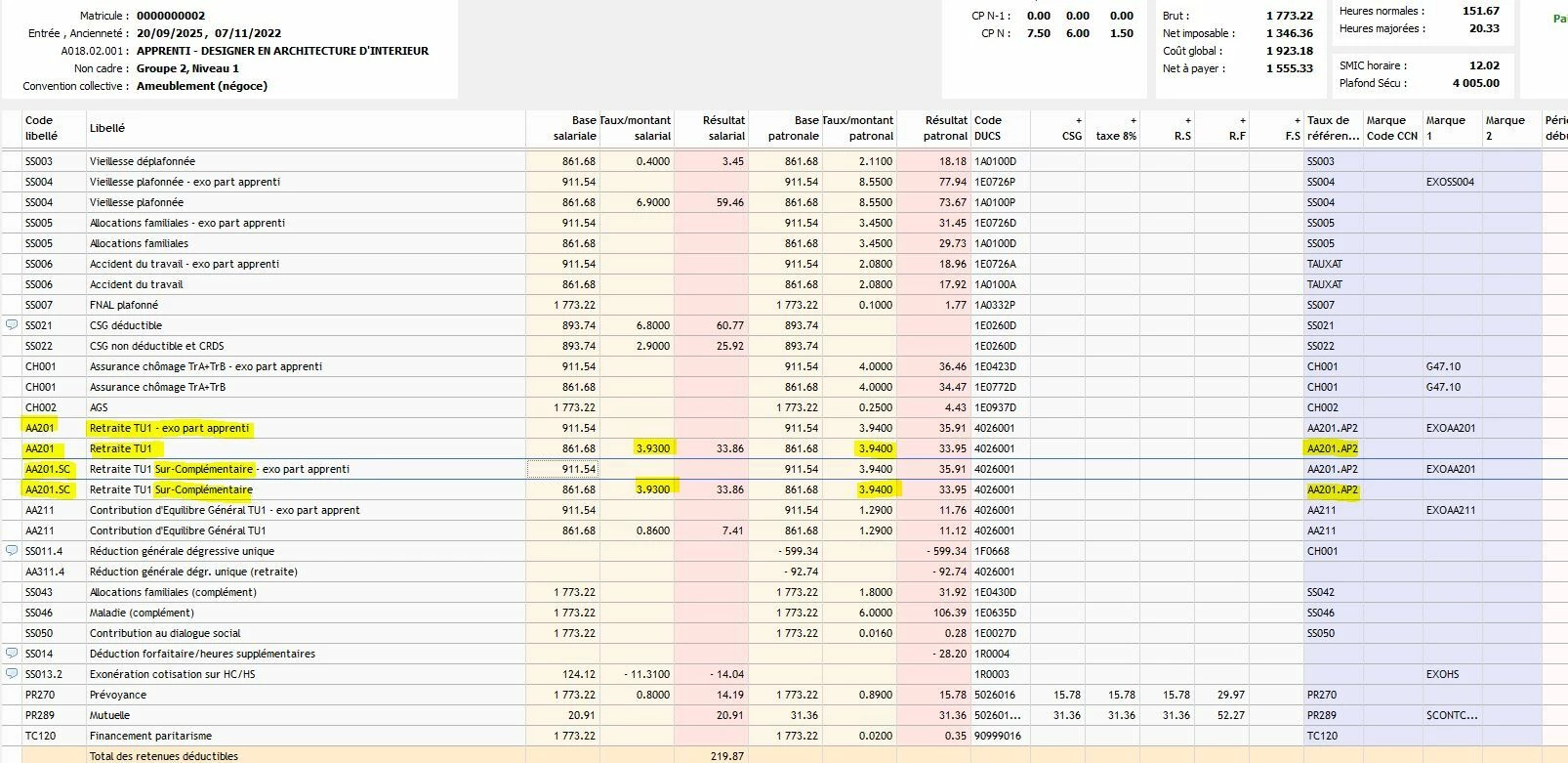This screenshot has width=1568, height=763.
Task: Click the R.F value 52.27
Action: [x=1231, y=715]
